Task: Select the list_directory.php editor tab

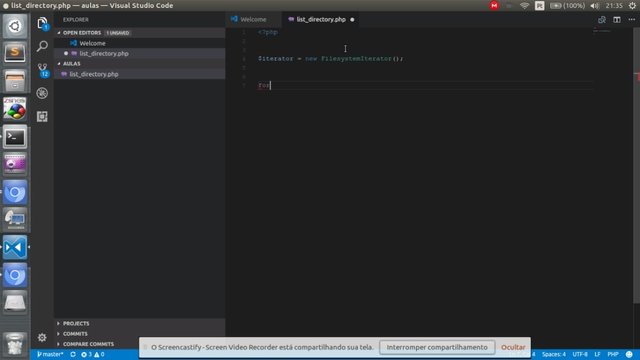Action: click(321, 20)
